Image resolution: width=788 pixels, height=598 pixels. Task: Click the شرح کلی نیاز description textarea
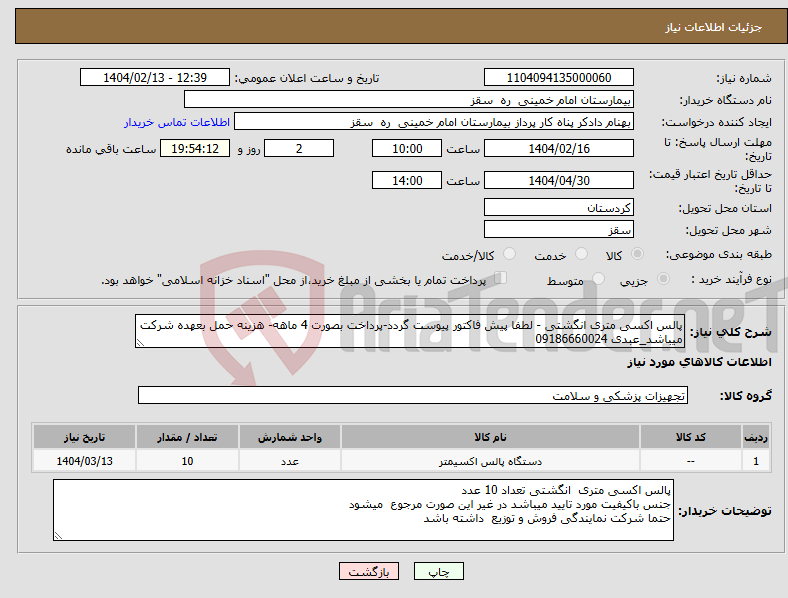tap(410, 331)
